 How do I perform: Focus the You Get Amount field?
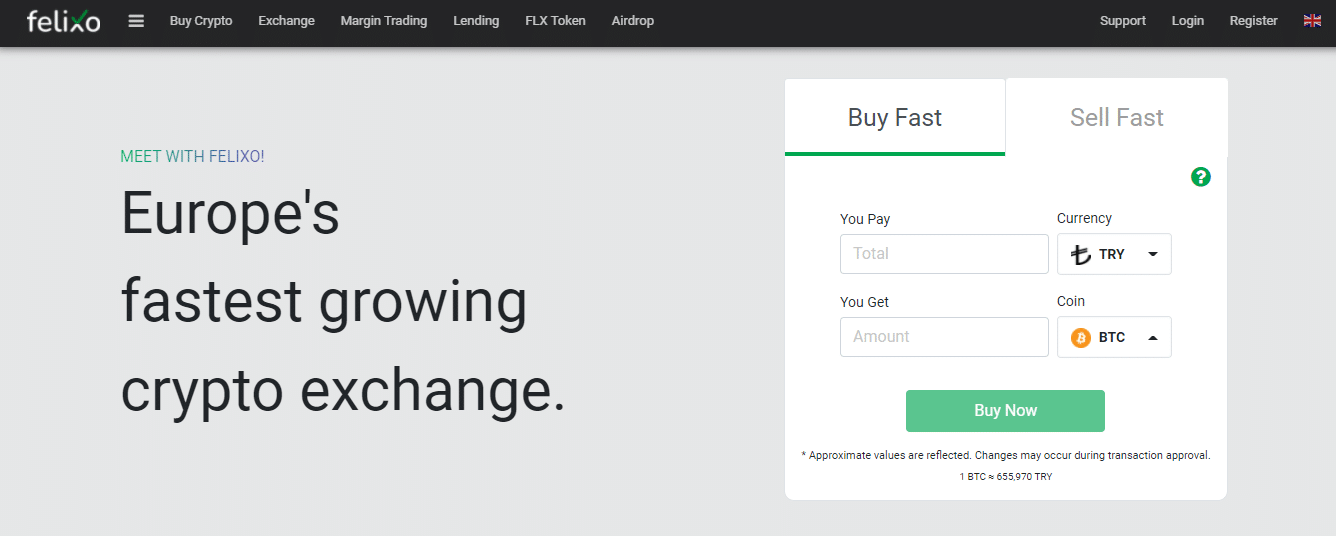click(x=943, y=337)
